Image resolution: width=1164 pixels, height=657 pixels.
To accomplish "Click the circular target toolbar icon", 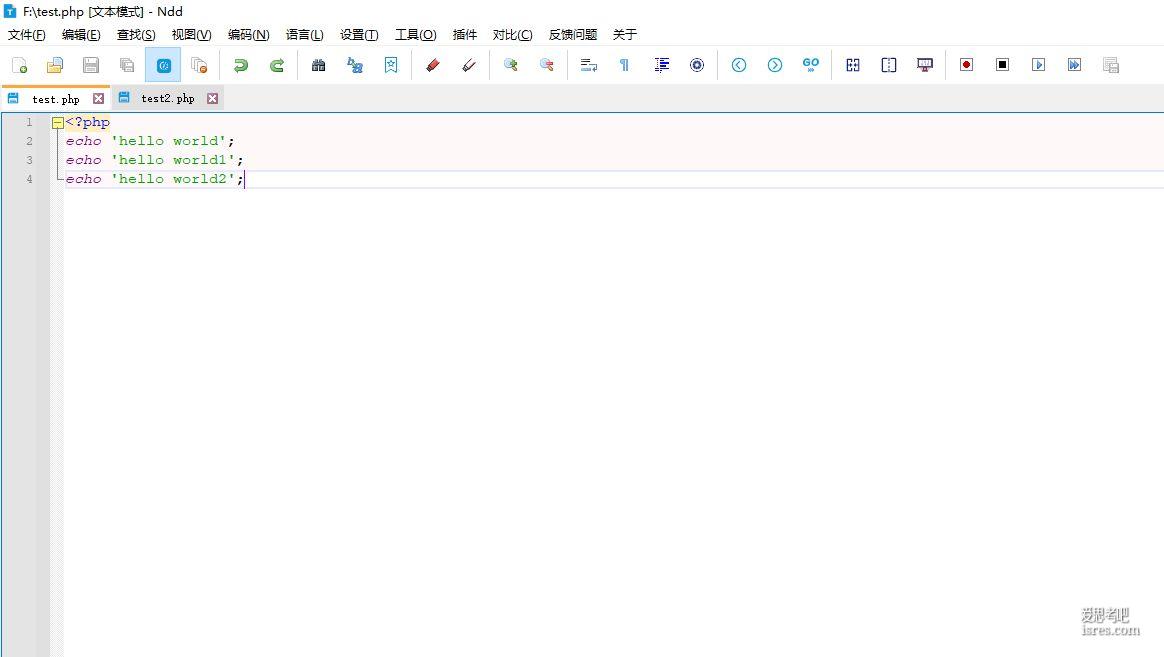I will click(696, 65).
